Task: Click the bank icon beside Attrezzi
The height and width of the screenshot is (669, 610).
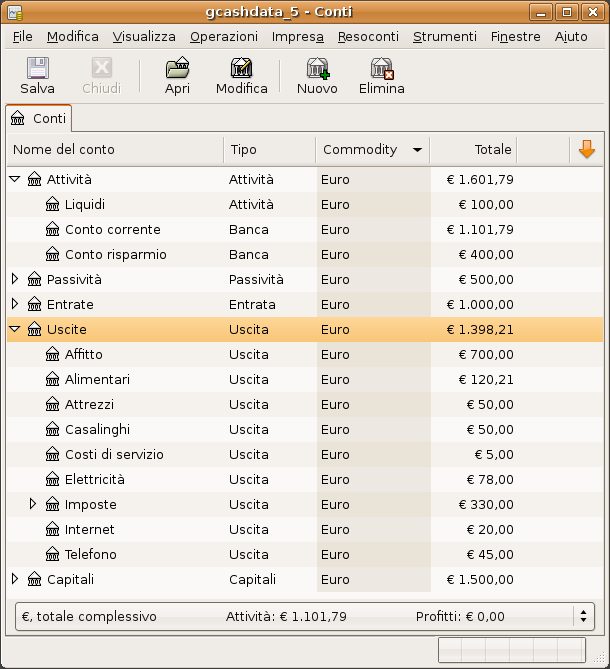Action: tap(52, 404)
